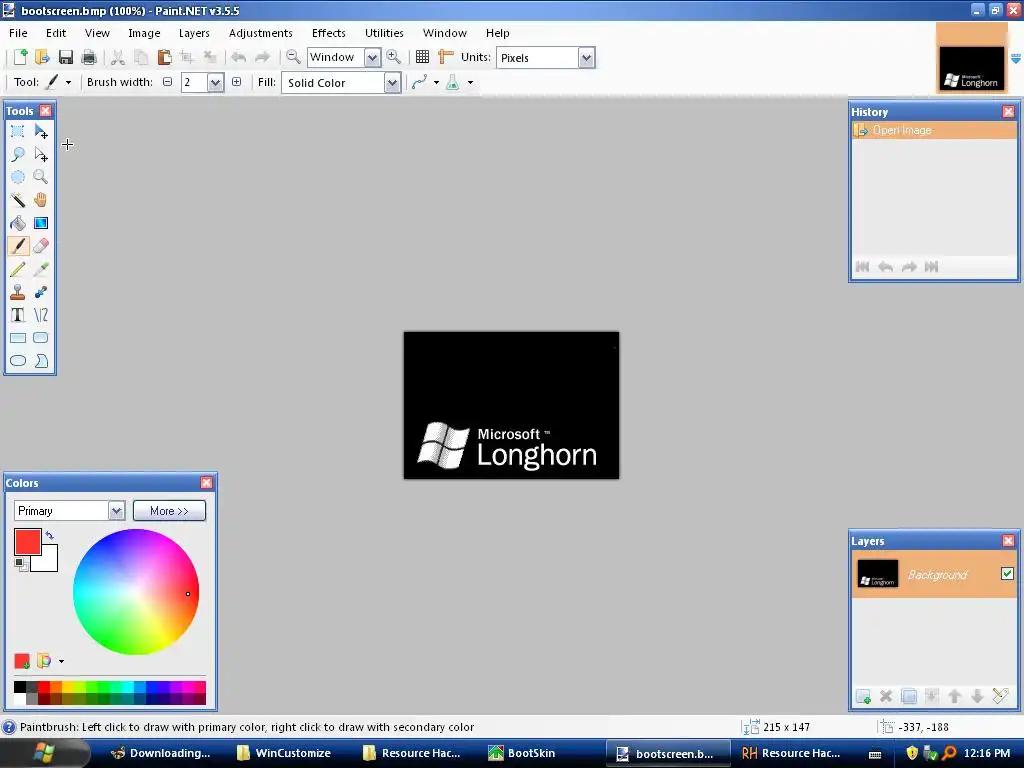Open the Units Pixels dropdown
The height and width of the screenshot is (768, 1024).
point(586,58)
